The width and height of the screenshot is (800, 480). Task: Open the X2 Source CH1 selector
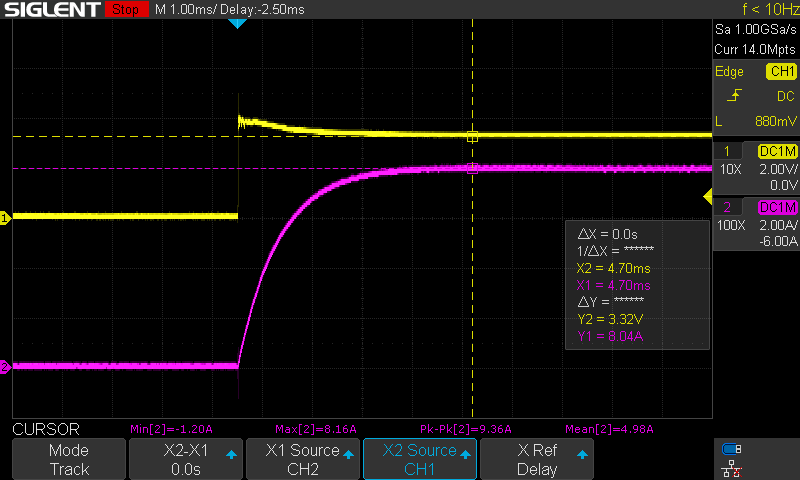[419, 459]
